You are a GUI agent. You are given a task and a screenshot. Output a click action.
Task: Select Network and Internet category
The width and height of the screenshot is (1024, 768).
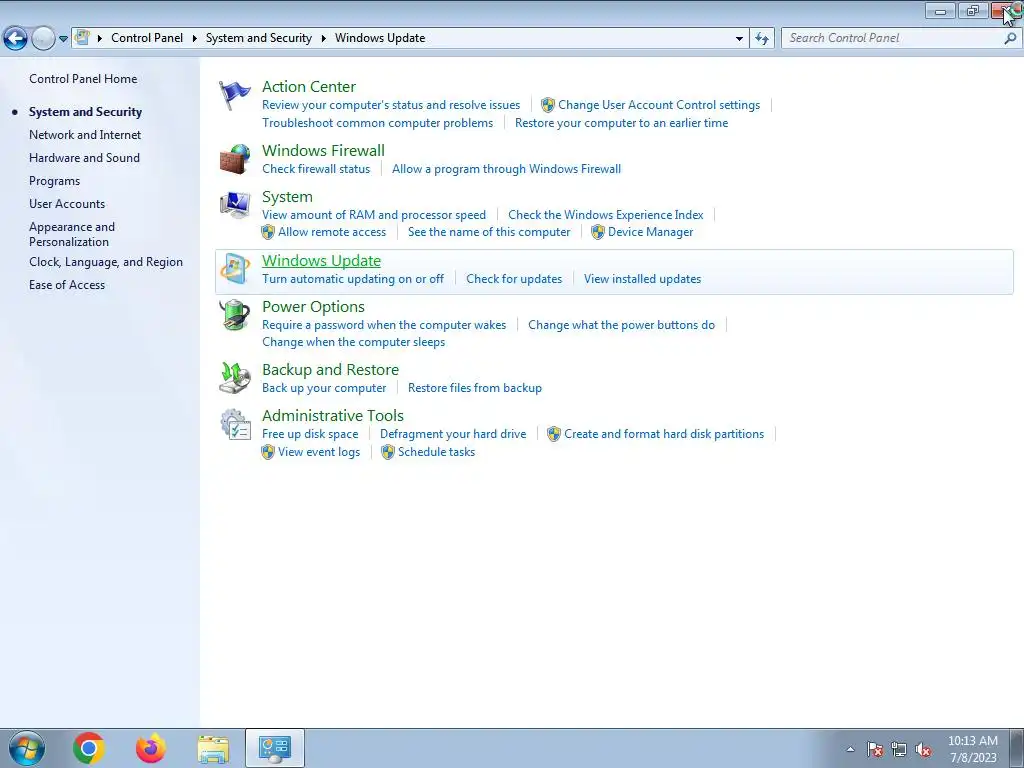(85, 135)
